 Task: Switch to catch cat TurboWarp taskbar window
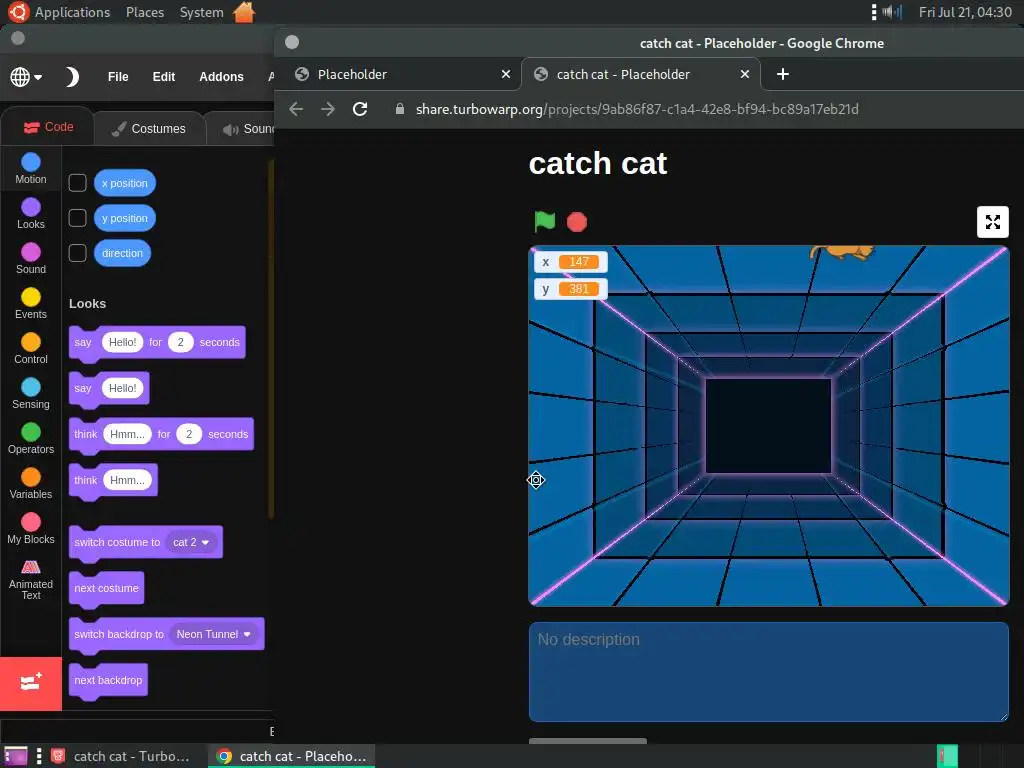click(x=121, y=756)
